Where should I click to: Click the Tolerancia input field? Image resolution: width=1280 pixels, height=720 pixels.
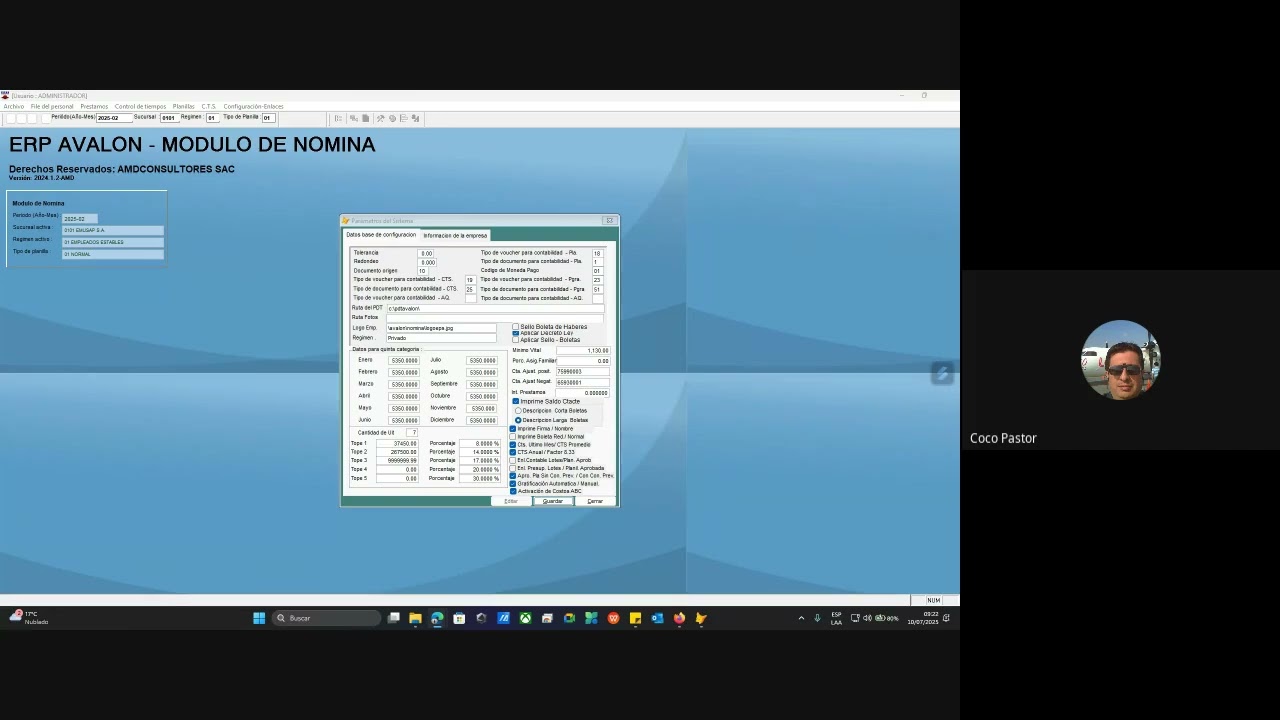coord(427,254)
